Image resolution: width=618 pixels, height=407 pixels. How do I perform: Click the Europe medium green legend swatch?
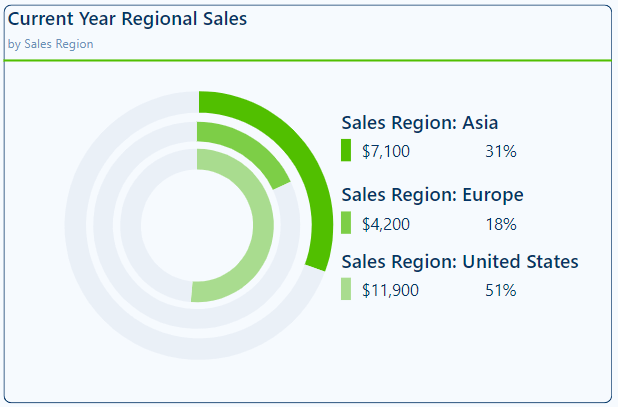[x=346, y=223]
